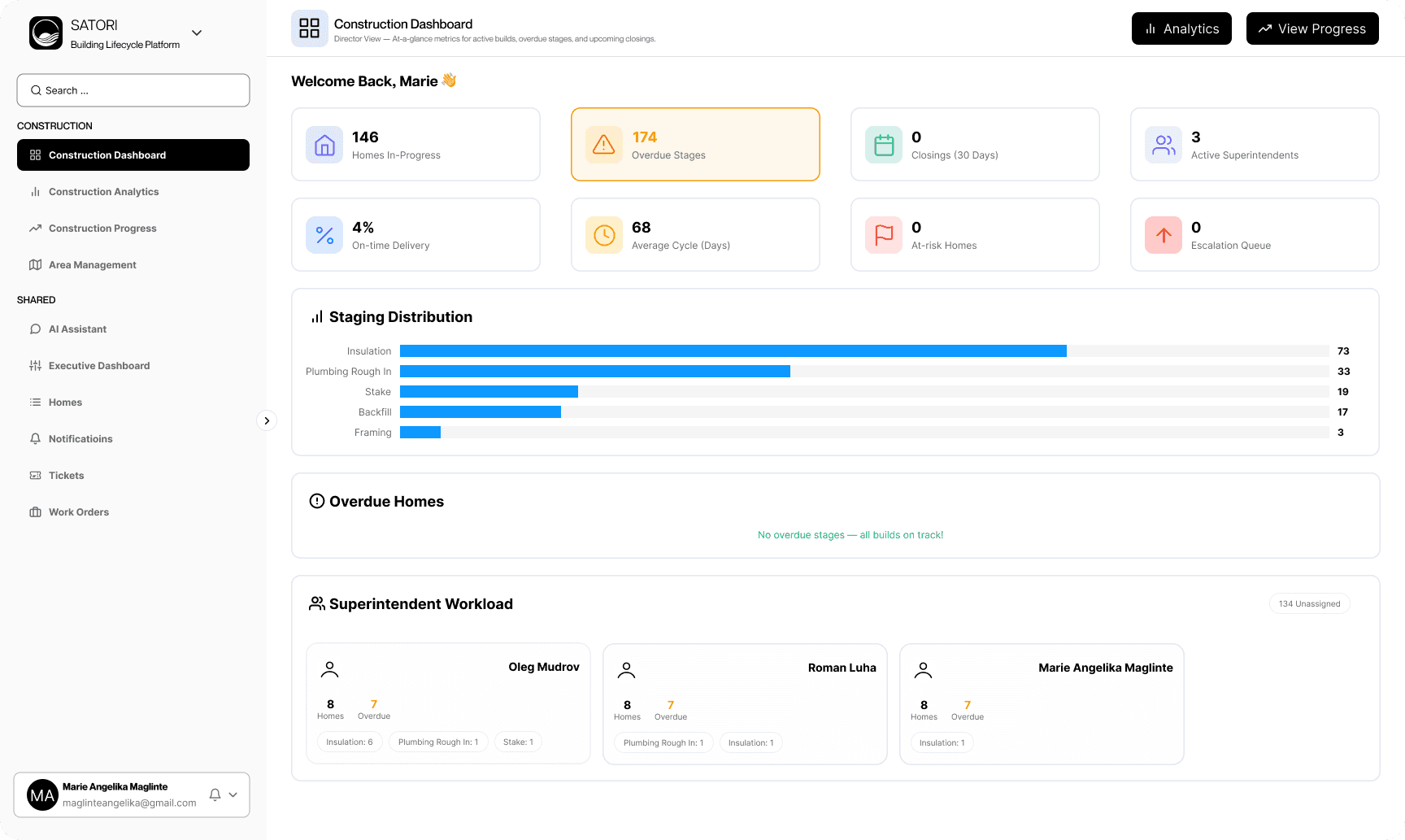Click the Stake distribution bar
This screenshot has height=840, width=1405.
pos(489,392)
